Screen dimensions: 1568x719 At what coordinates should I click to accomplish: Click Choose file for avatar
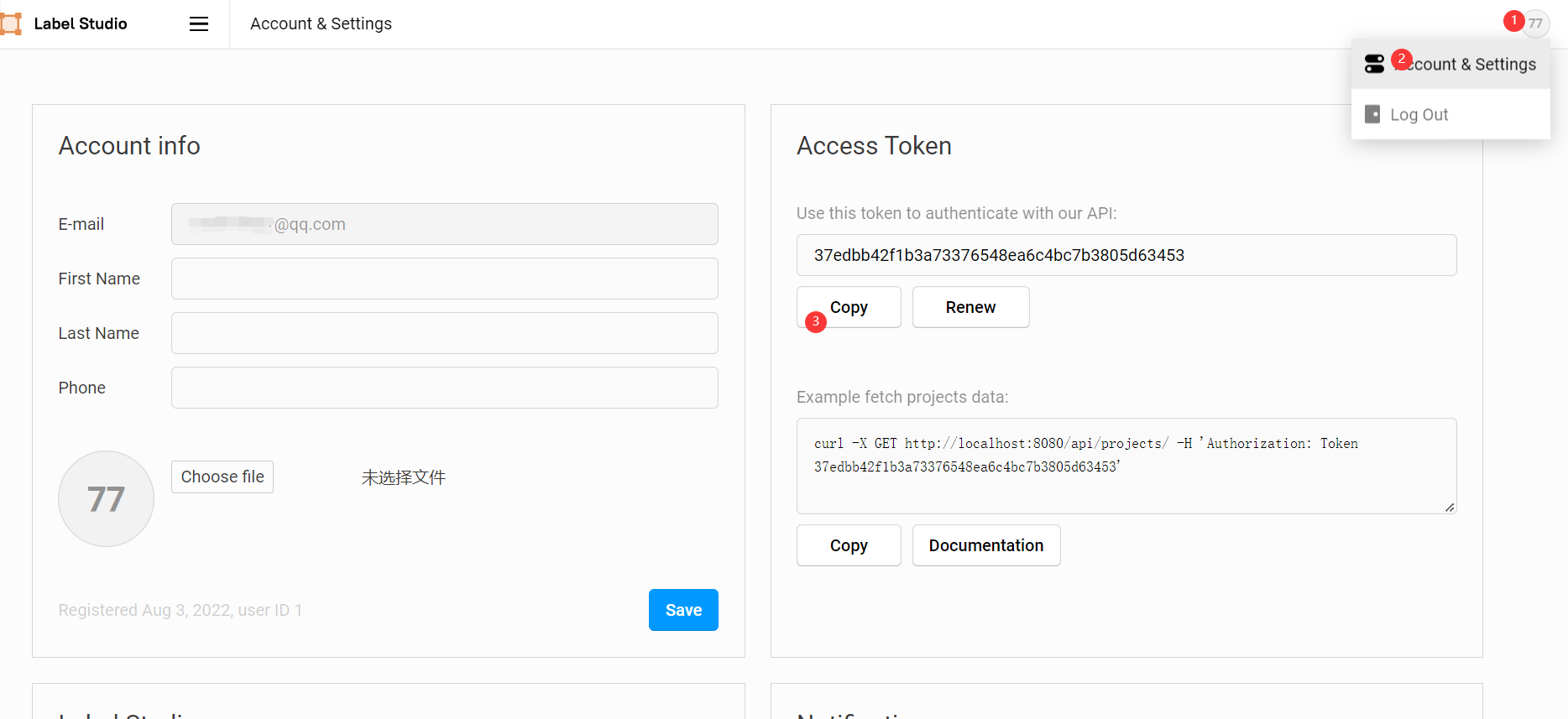coord(222,477)
